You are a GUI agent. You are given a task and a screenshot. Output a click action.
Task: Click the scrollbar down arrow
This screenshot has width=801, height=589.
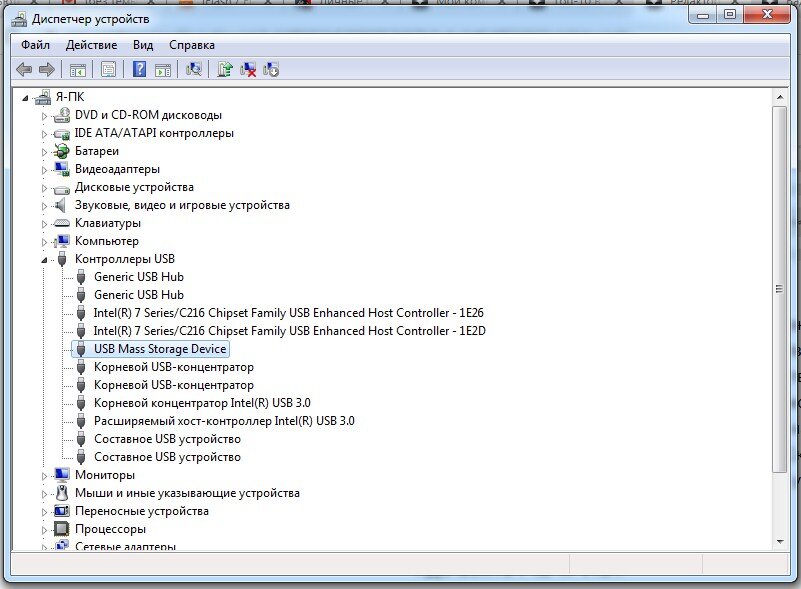[780, 541]
